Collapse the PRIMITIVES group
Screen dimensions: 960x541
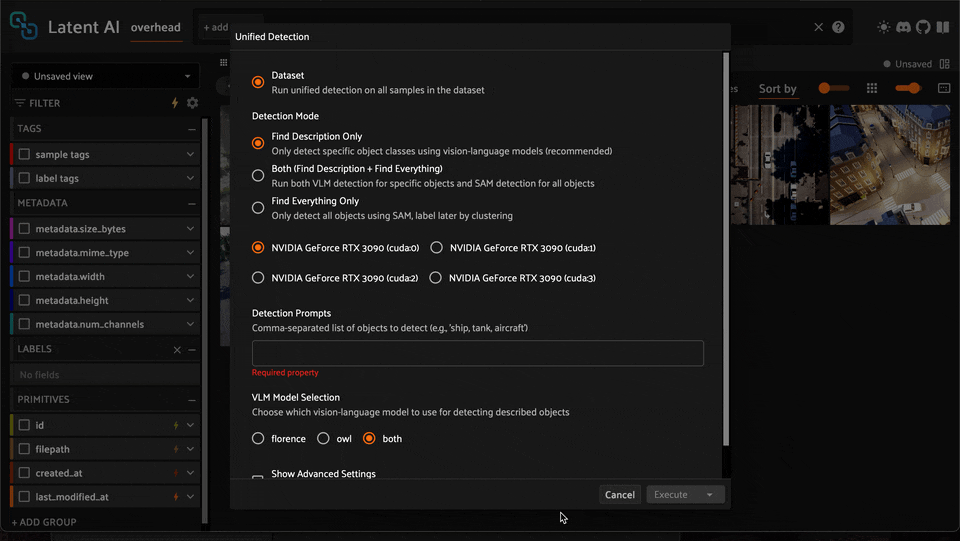(192, 400)
